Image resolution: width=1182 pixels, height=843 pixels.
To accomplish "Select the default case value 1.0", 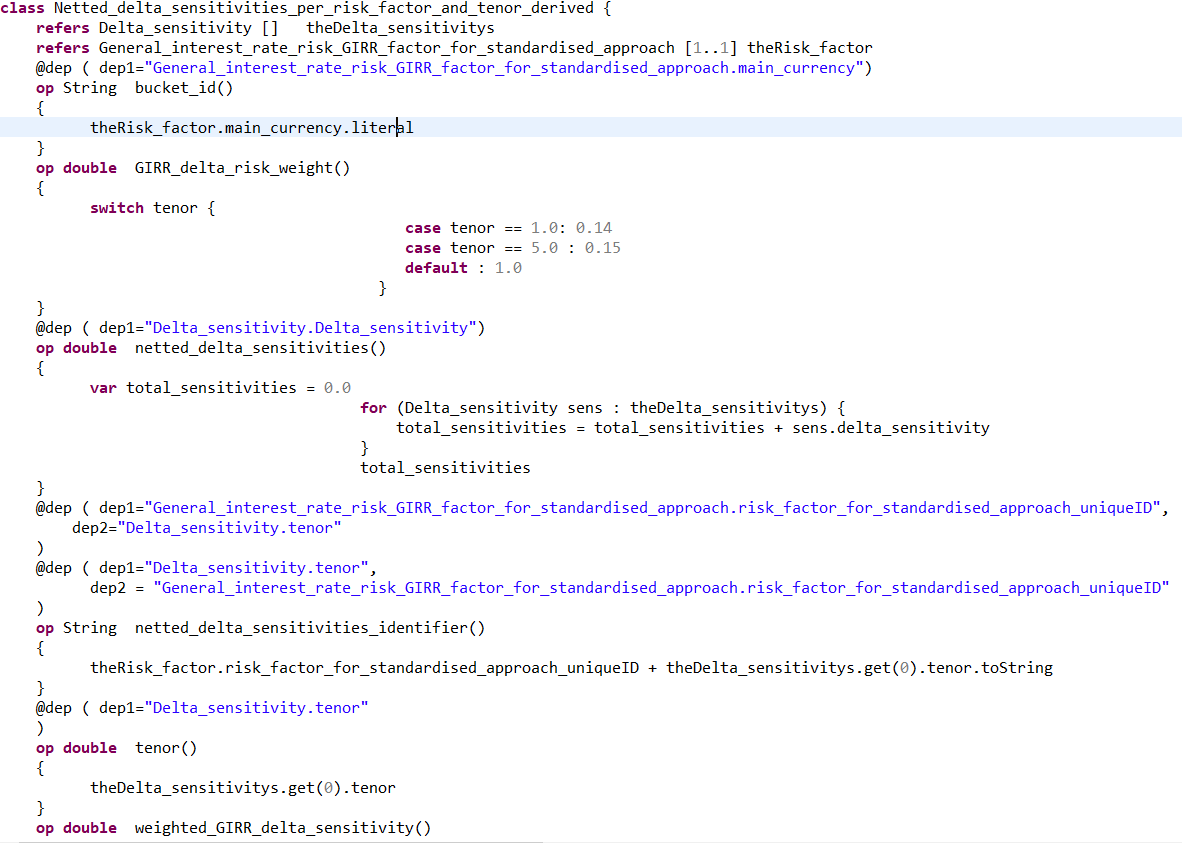I will coord(507,267).
